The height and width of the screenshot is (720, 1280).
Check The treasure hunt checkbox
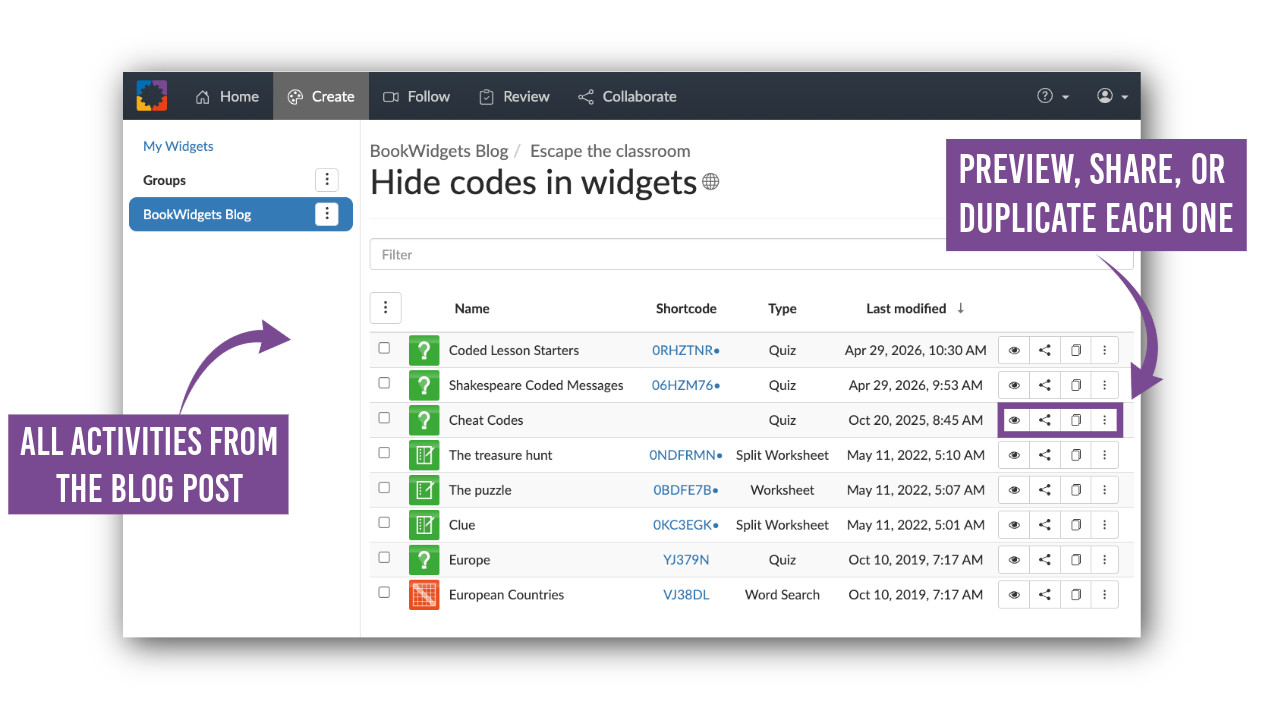click(x=384, y=453)
